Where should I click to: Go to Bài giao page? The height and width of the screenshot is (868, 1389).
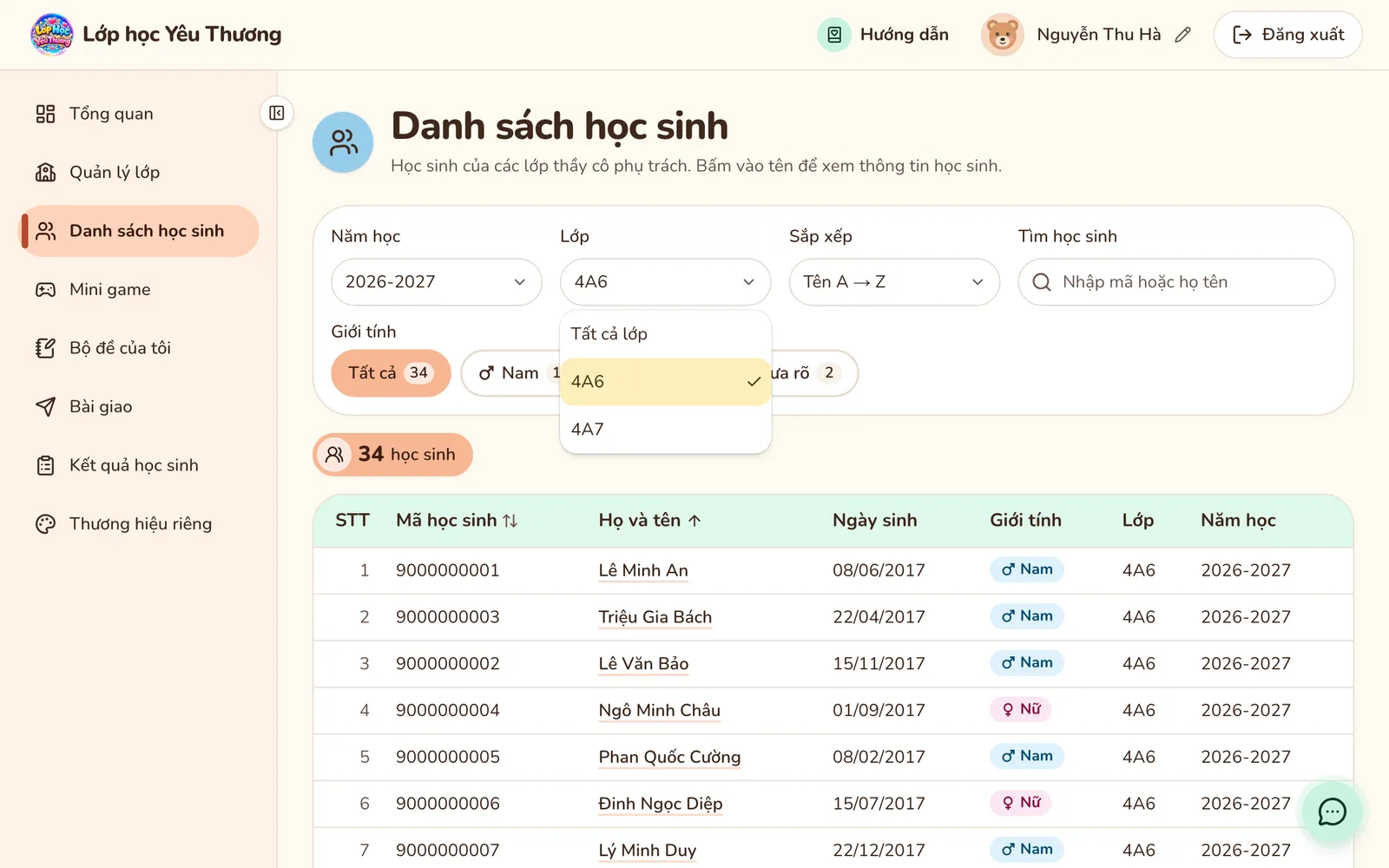tap(139, 406)
